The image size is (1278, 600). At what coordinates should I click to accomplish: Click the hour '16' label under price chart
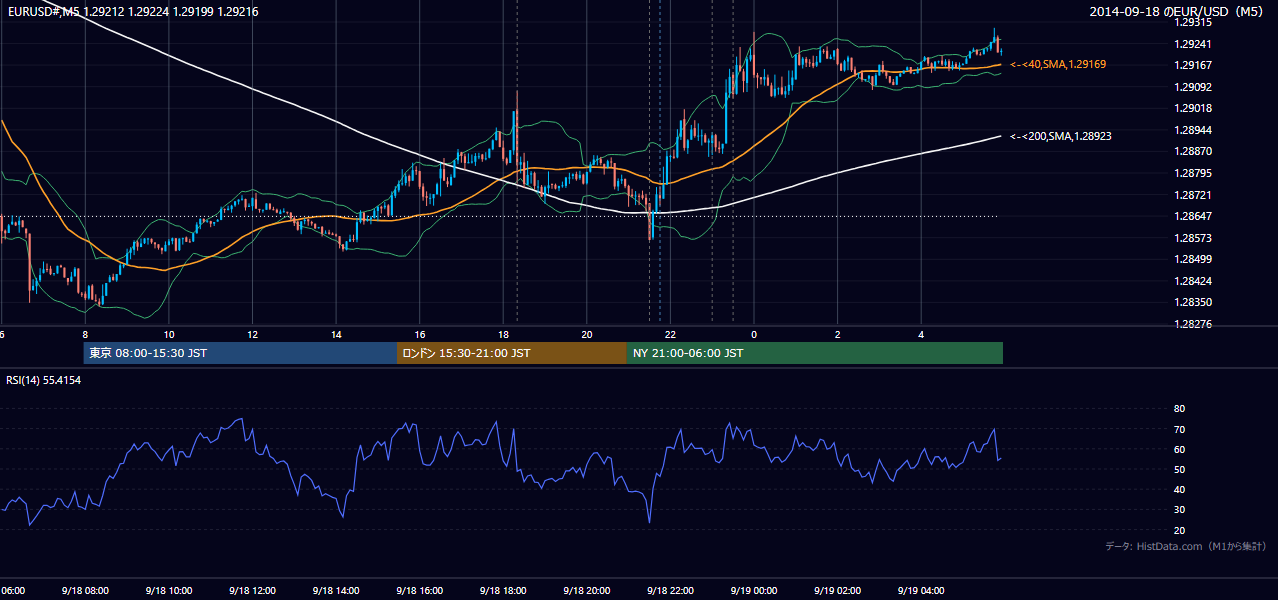point(420,334)
